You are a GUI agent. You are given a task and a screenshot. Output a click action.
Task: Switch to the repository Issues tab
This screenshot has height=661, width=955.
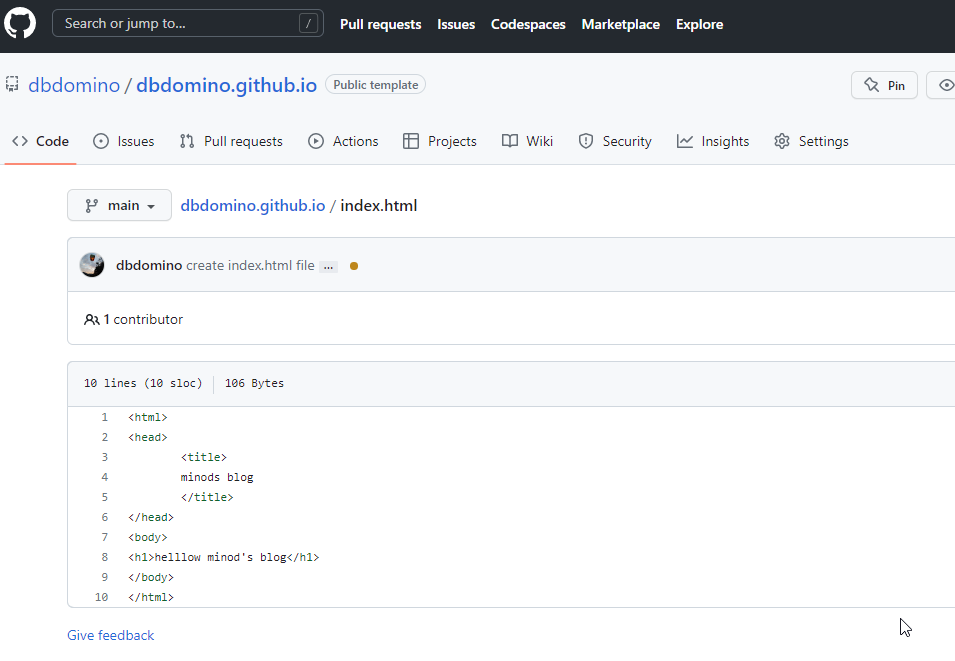[x=124, y=141]
